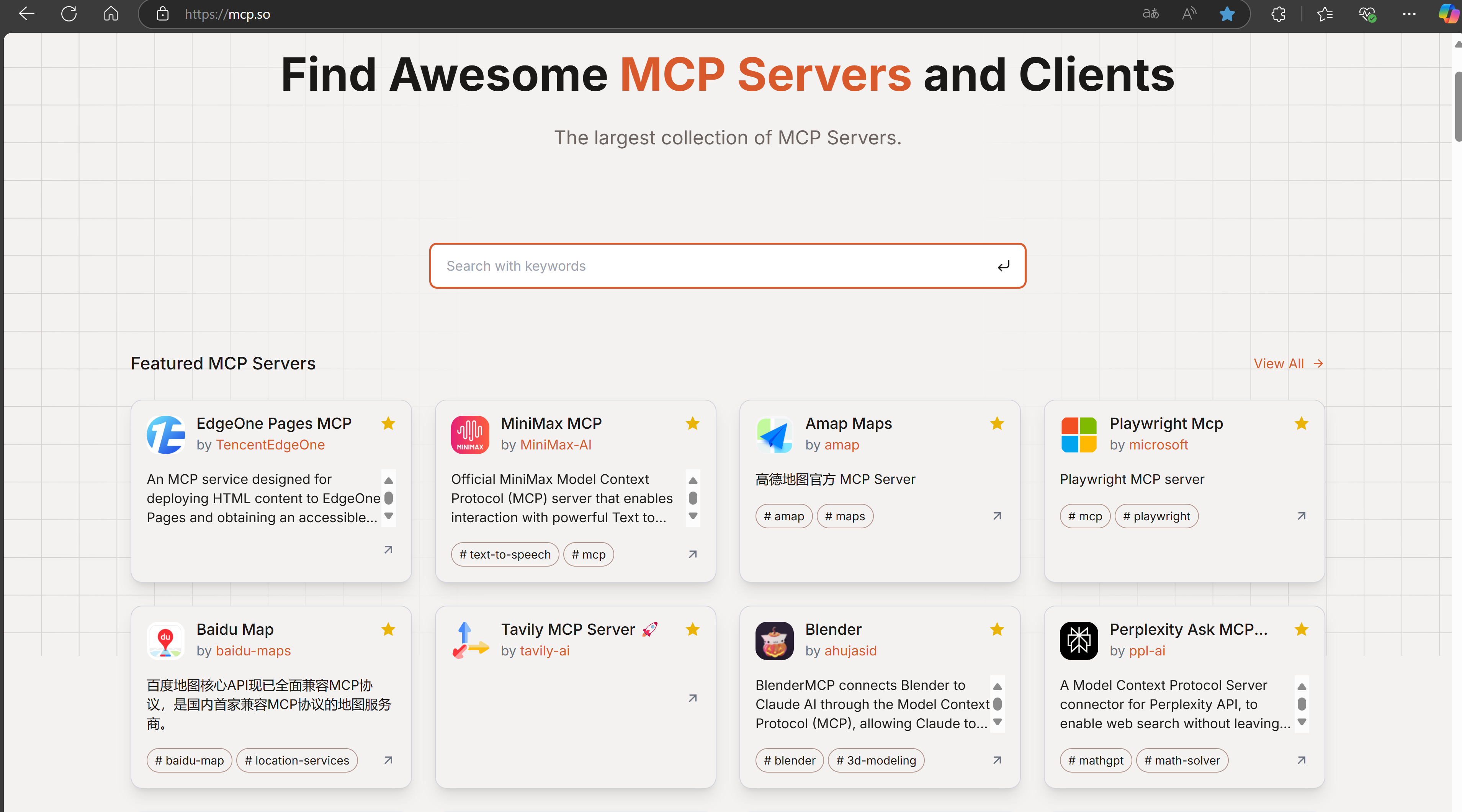Open MiniMax MCP external arrow
The image size is (1462, 812).
tap(692, 554)
